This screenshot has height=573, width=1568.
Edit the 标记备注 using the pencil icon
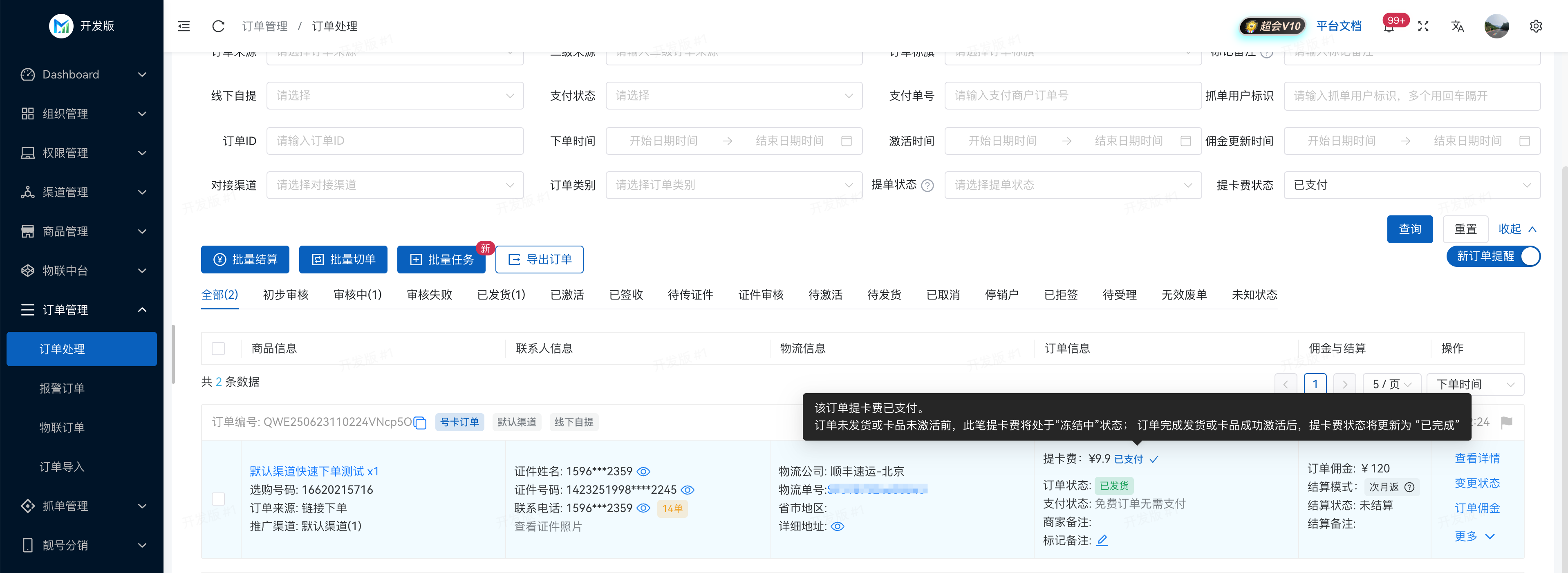pos(1102,540)
